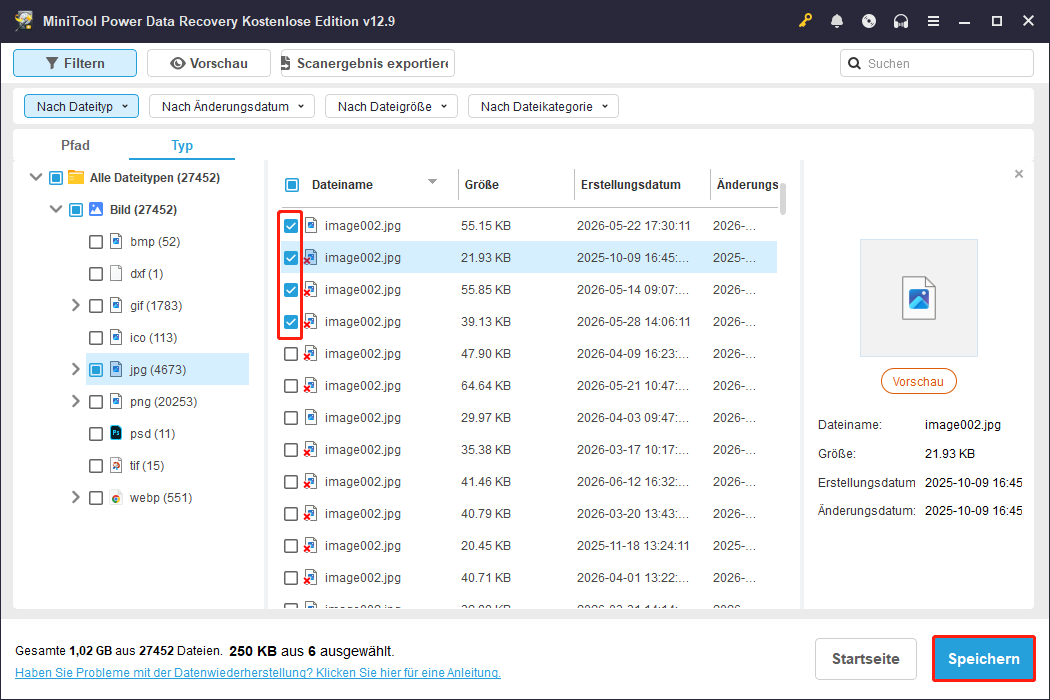Image resolution: width=1050 pixels, height=700 pixels.
Task: Open the Nach Änderungsdatum dropdown
Action: coord(232,107)
